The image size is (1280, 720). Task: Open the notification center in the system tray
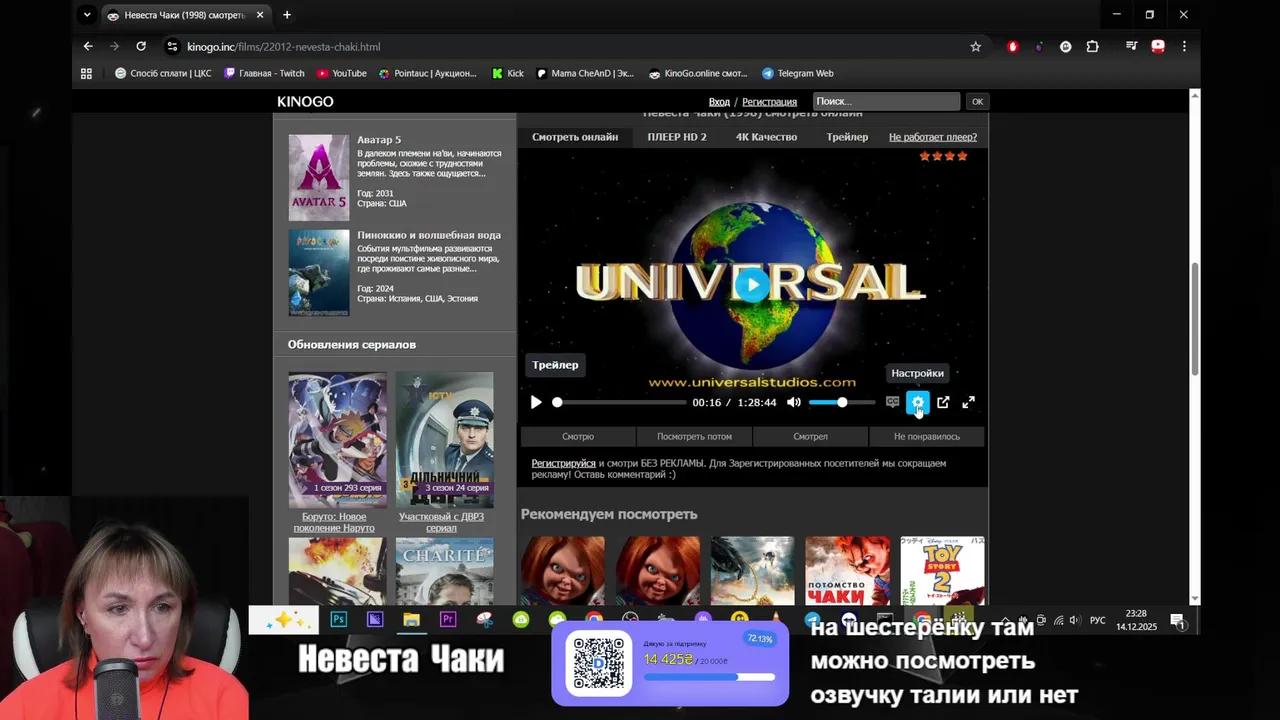pos(1177,620)
